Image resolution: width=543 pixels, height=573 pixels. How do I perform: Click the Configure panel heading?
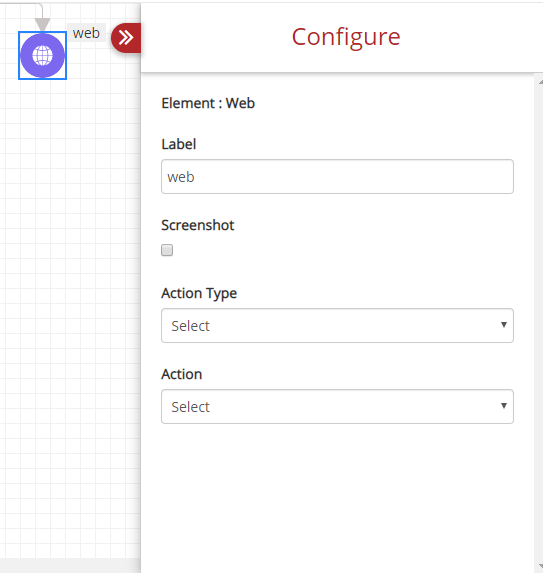point(346,37)
